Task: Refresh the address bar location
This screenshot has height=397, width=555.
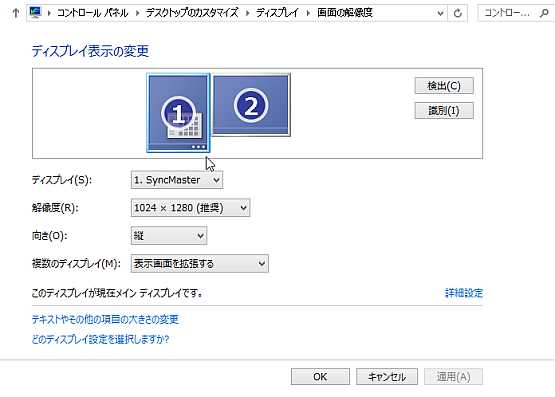Action: tap(458, 13)
